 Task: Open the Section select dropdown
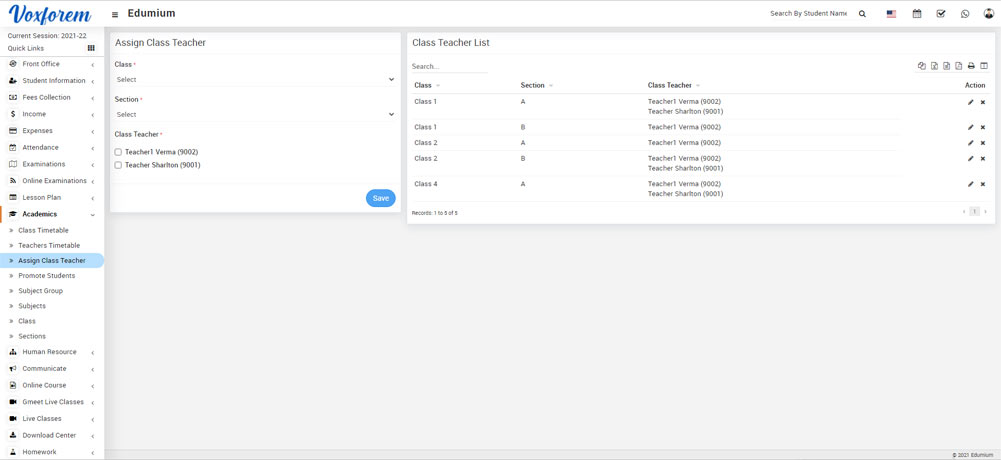tap(254, 115)
